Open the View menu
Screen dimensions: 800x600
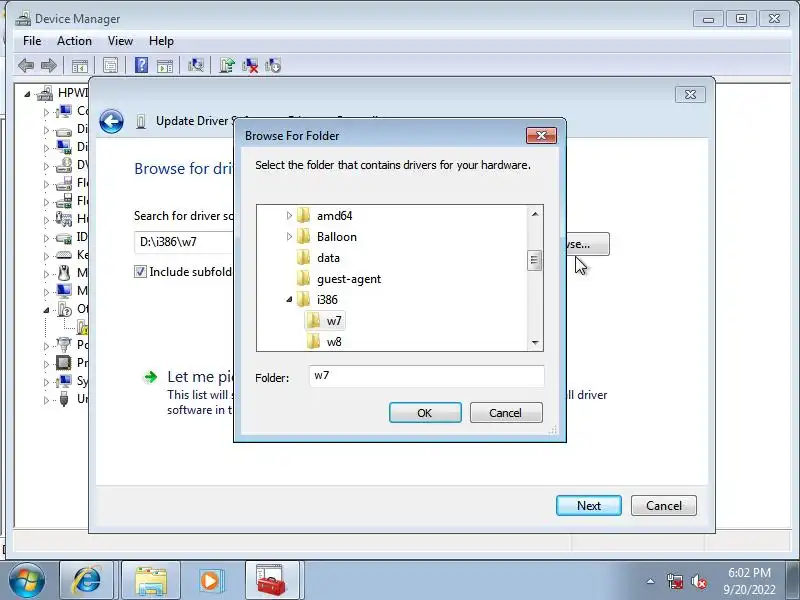point(120,41)
